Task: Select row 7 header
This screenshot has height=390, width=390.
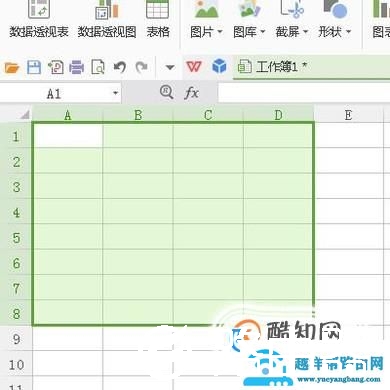Action: coord(16,288)
